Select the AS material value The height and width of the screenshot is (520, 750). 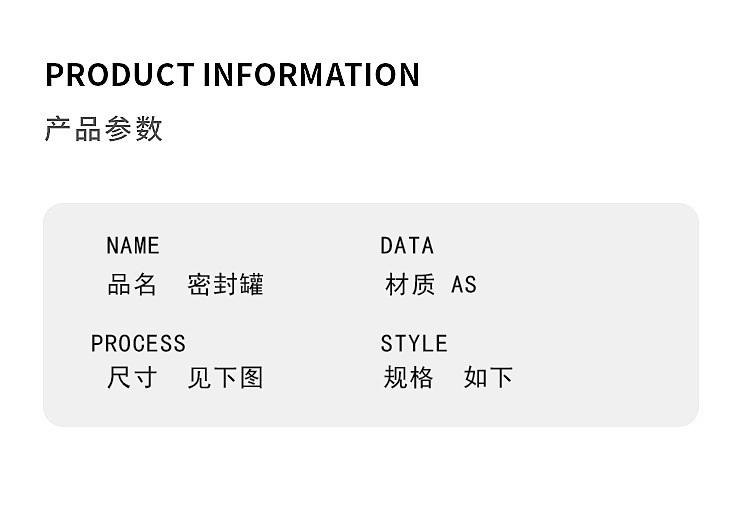(464, 285)
